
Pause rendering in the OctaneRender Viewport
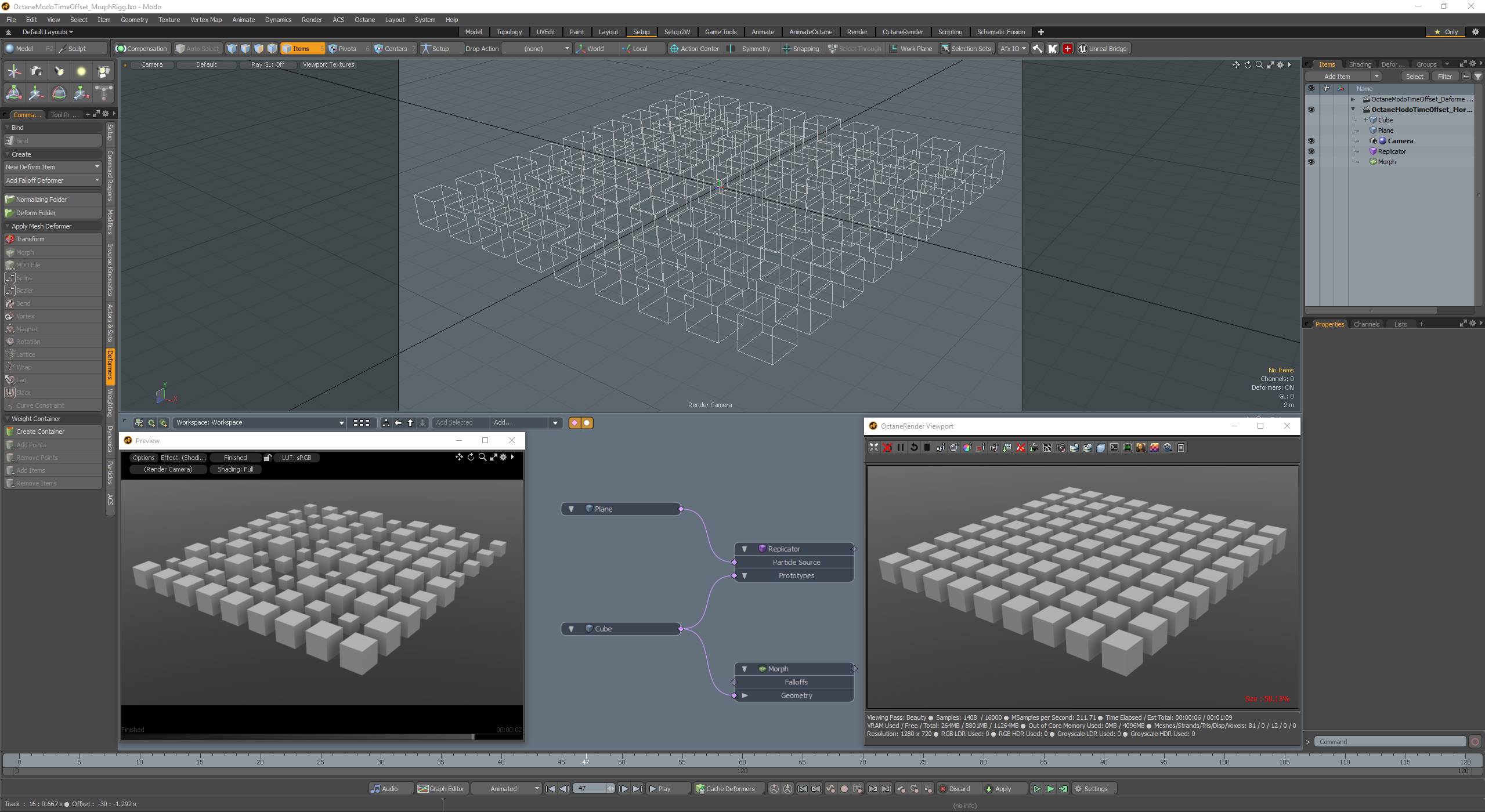(x=901, y=447)
